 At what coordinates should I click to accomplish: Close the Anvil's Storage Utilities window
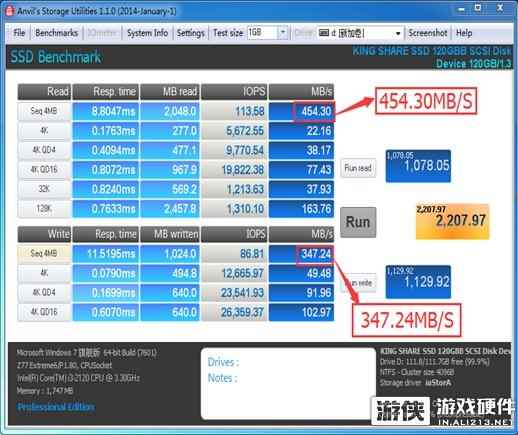[x=500, y=8]
